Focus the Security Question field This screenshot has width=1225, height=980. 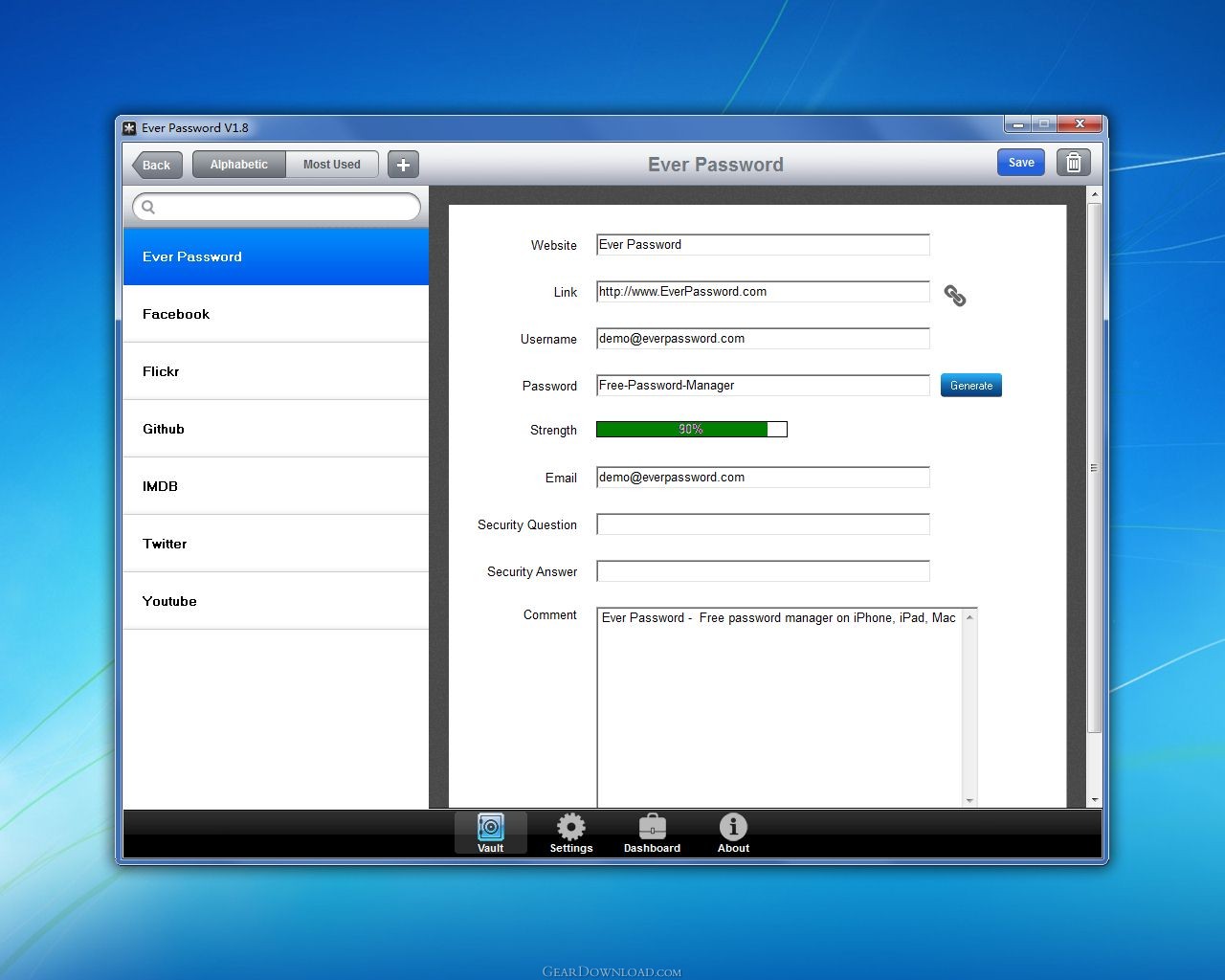(763, 524)
